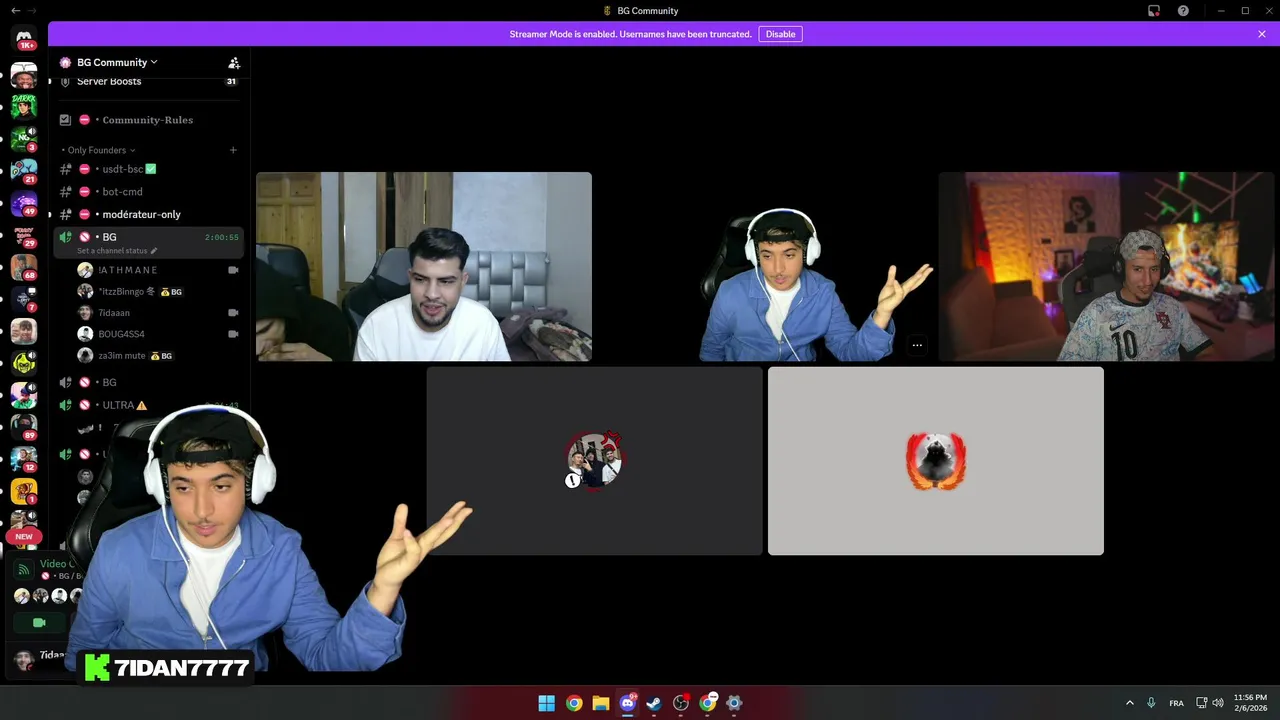Focus the right webcam tile with number 10 jersey
This screenshot has height=720, width=1280.
1106,266
